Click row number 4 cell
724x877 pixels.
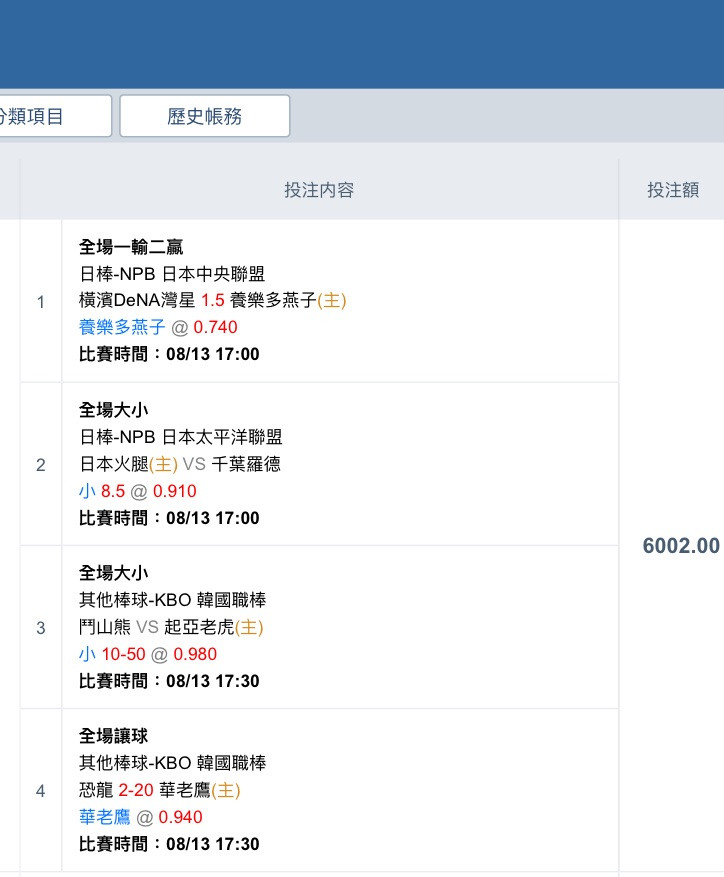pyautogui.click(x=41, y=790)
